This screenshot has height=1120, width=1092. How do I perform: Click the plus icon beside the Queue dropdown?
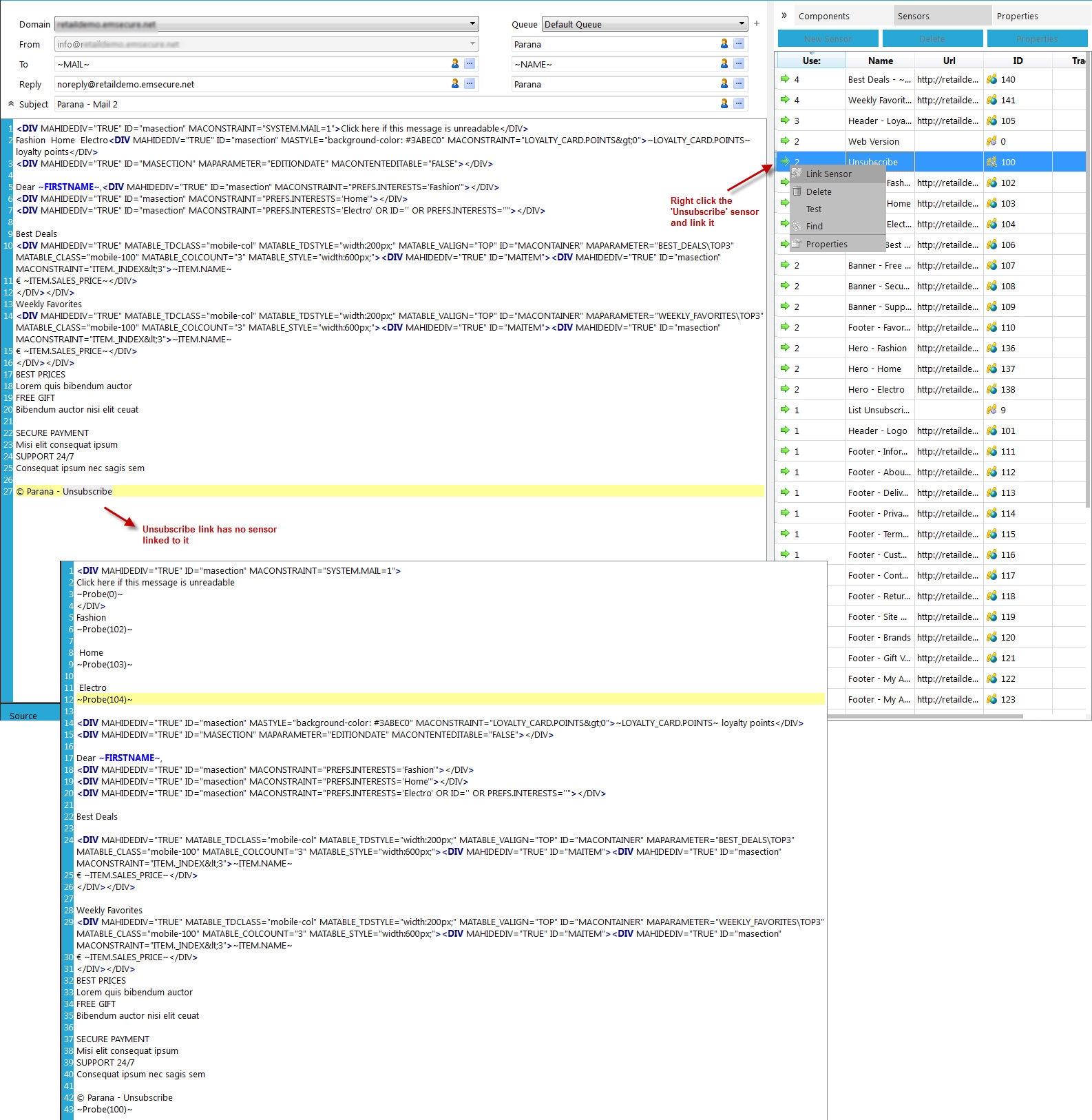pos(757,24)
